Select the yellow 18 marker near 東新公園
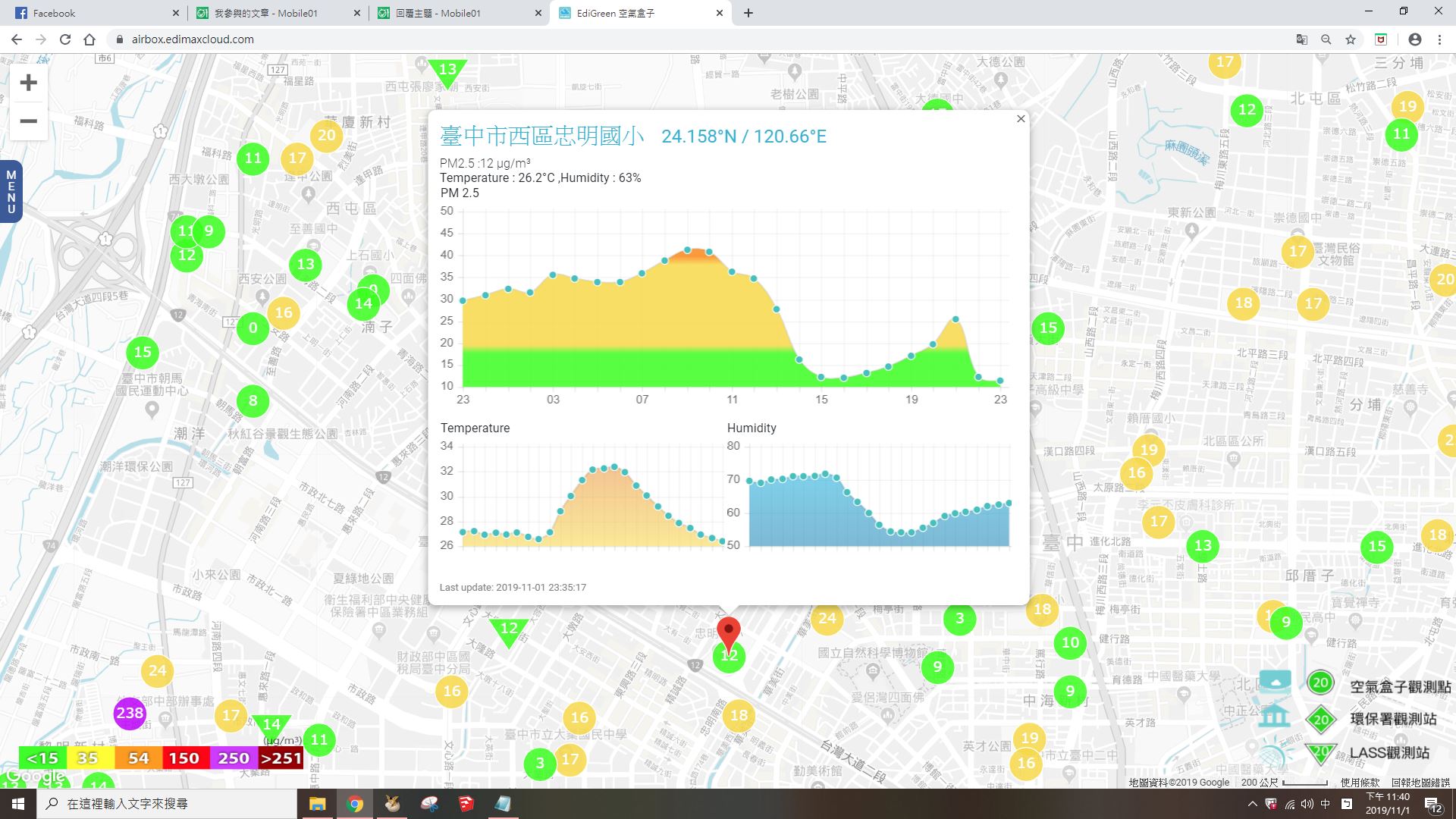 (x=1244, y=303)
